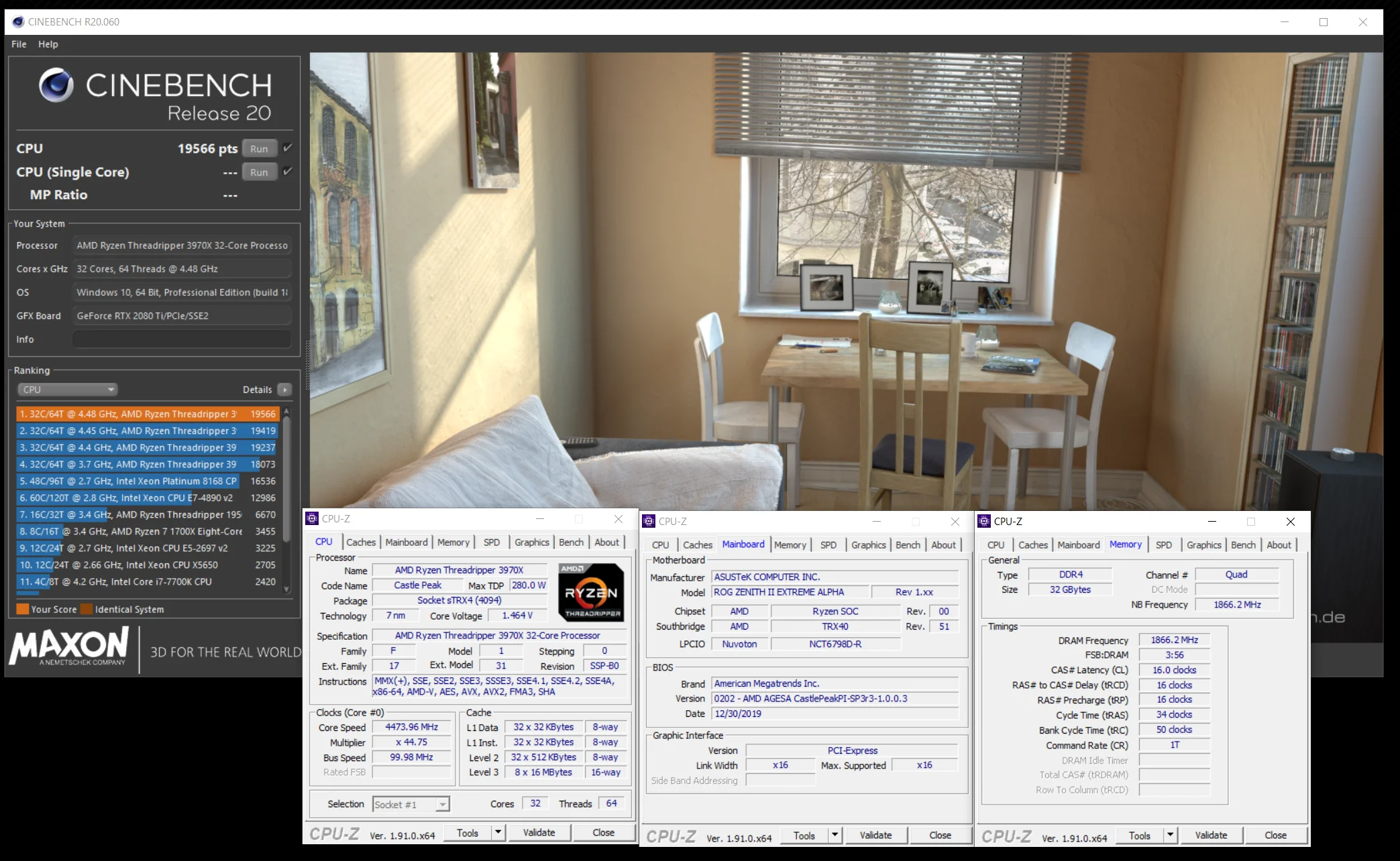This screenshot has height=861, width=1400.
Task: Click the MAXON logo
Action: click(68, 646)
